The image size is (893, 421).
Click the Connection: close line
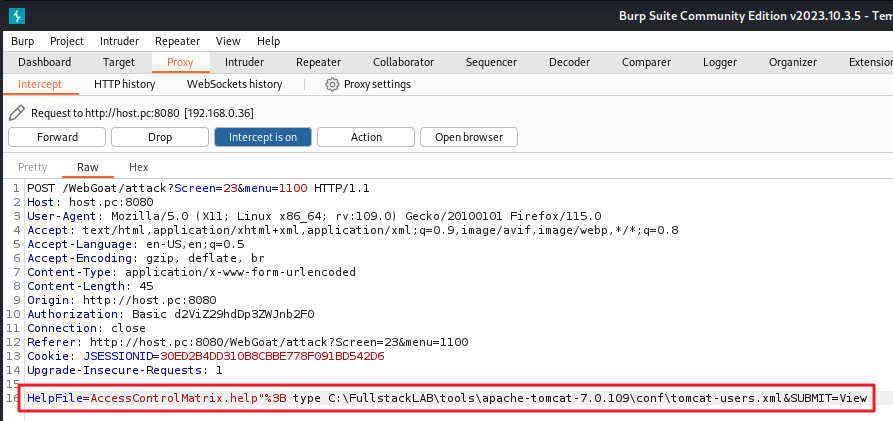click(x=86, y=328)
